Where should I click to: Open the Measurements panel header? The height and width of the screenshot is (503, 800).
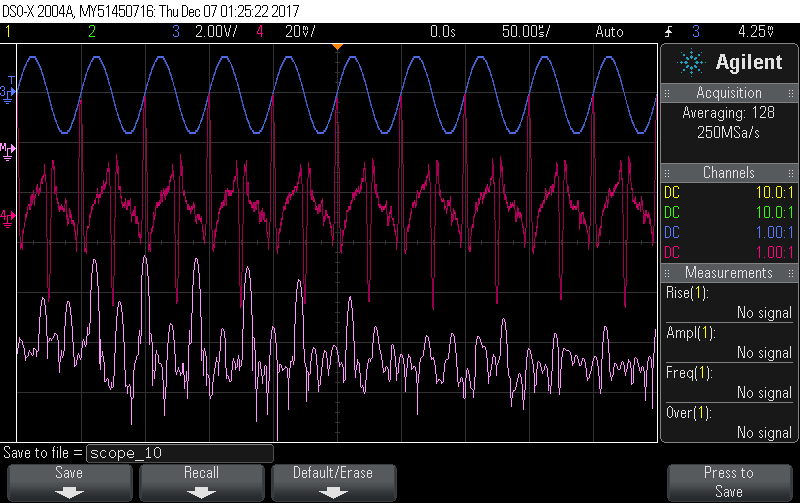(x=729, y=272)
